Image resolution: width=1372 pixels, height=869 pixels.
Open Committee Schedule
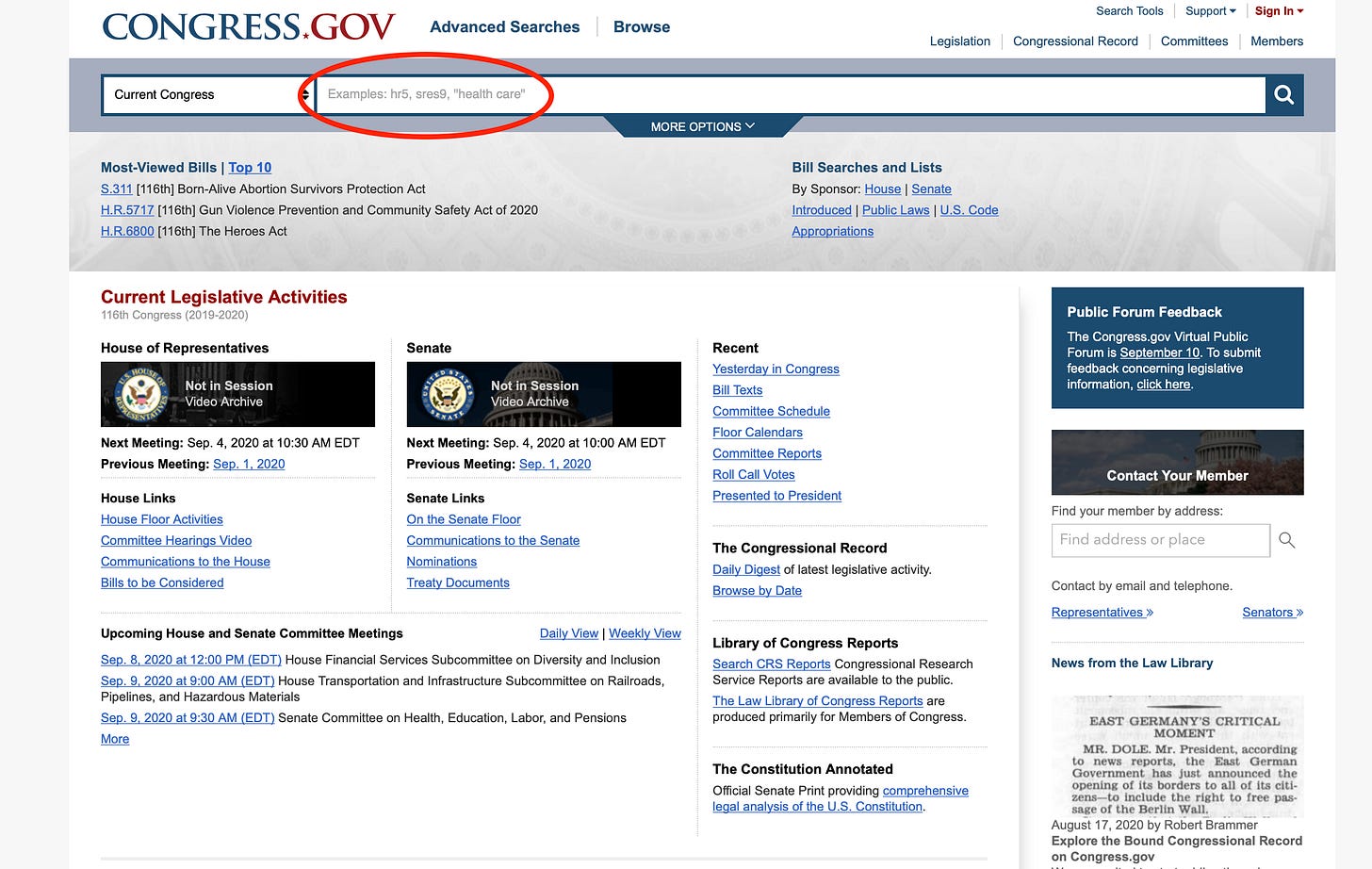[771, 411]
